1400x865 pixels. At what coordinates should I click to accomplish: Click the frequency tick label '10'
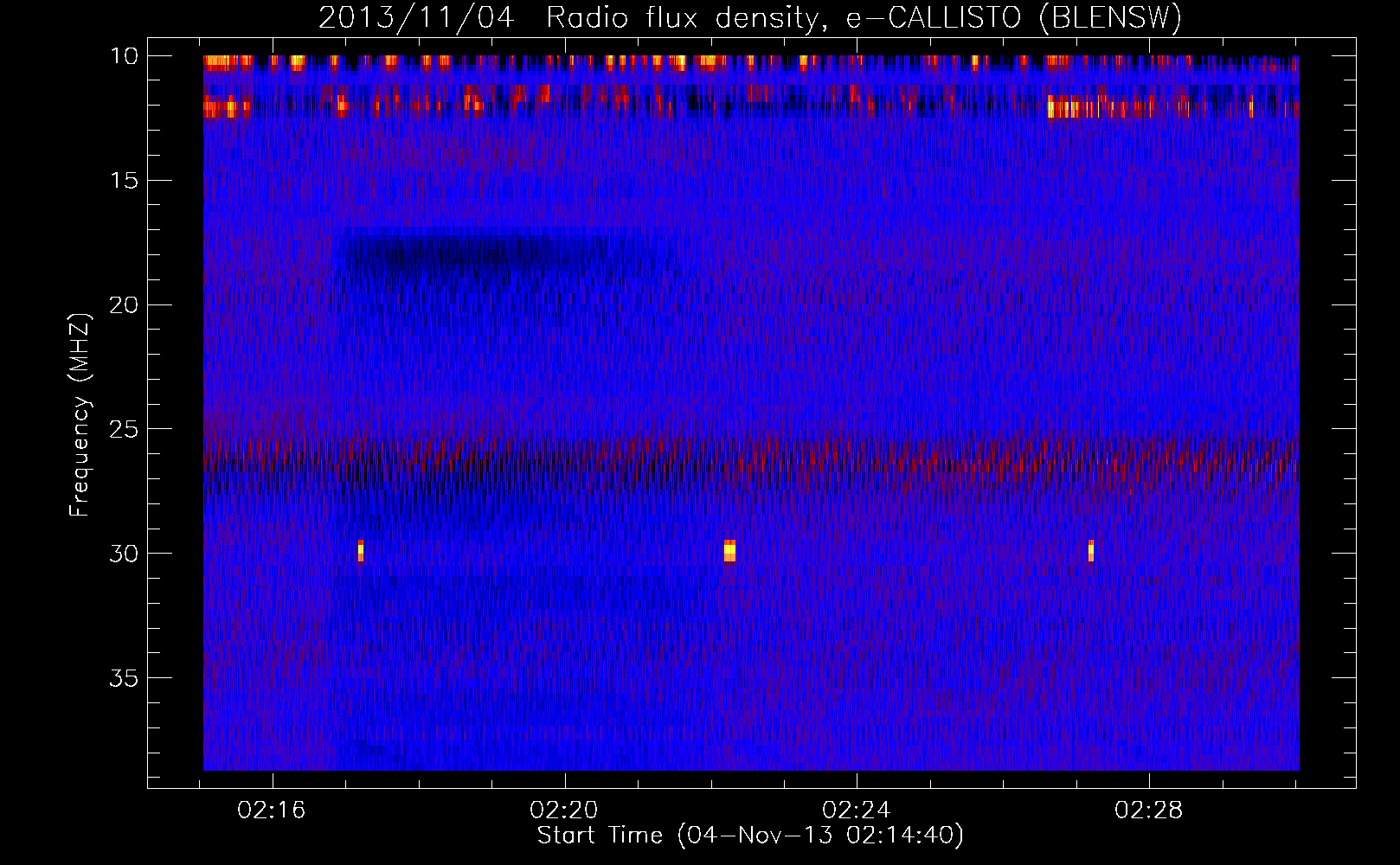(125, 56)
